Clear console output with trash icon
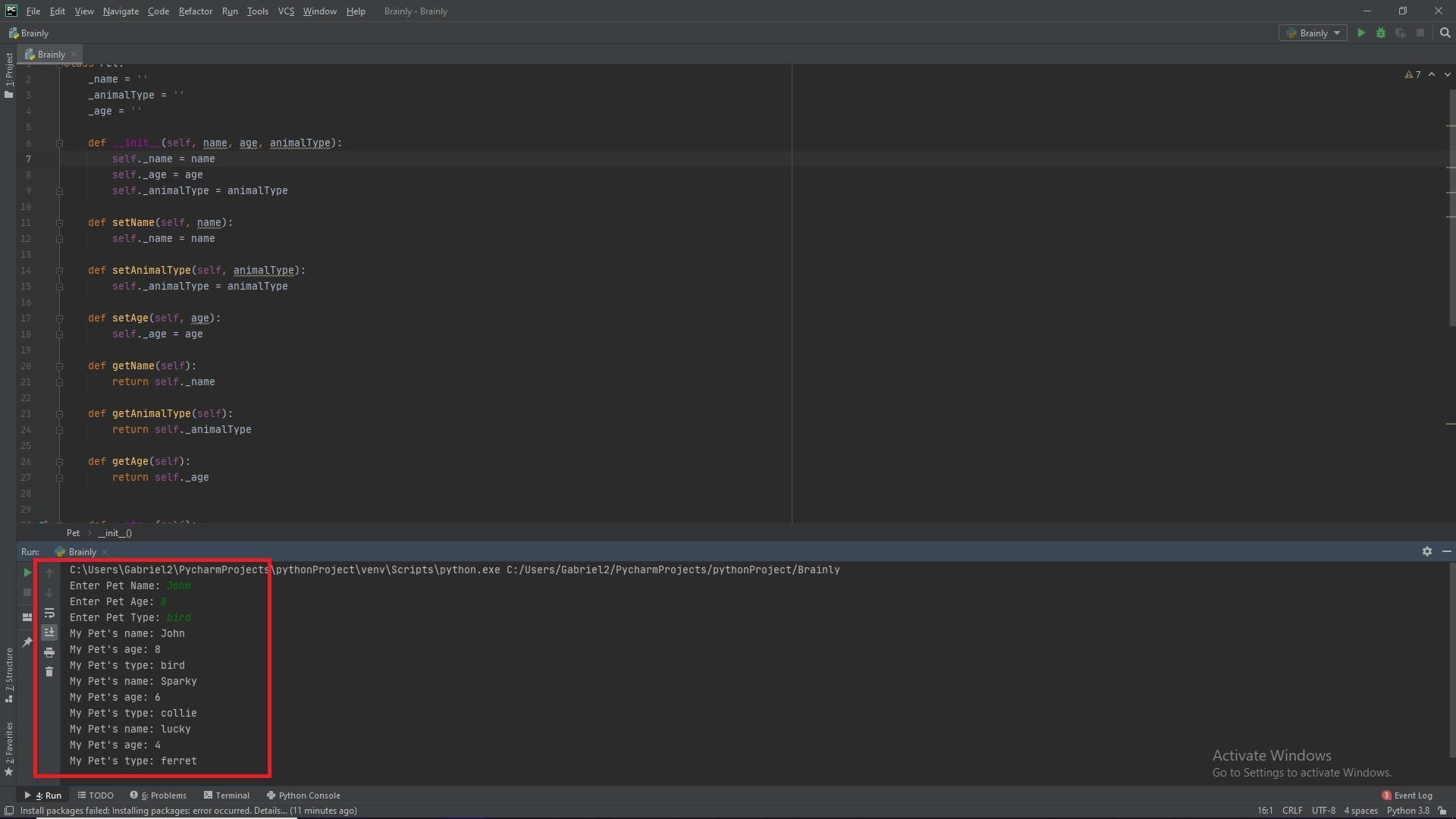The width and height of the screenshot is (1456, 819). pos(49,673)
